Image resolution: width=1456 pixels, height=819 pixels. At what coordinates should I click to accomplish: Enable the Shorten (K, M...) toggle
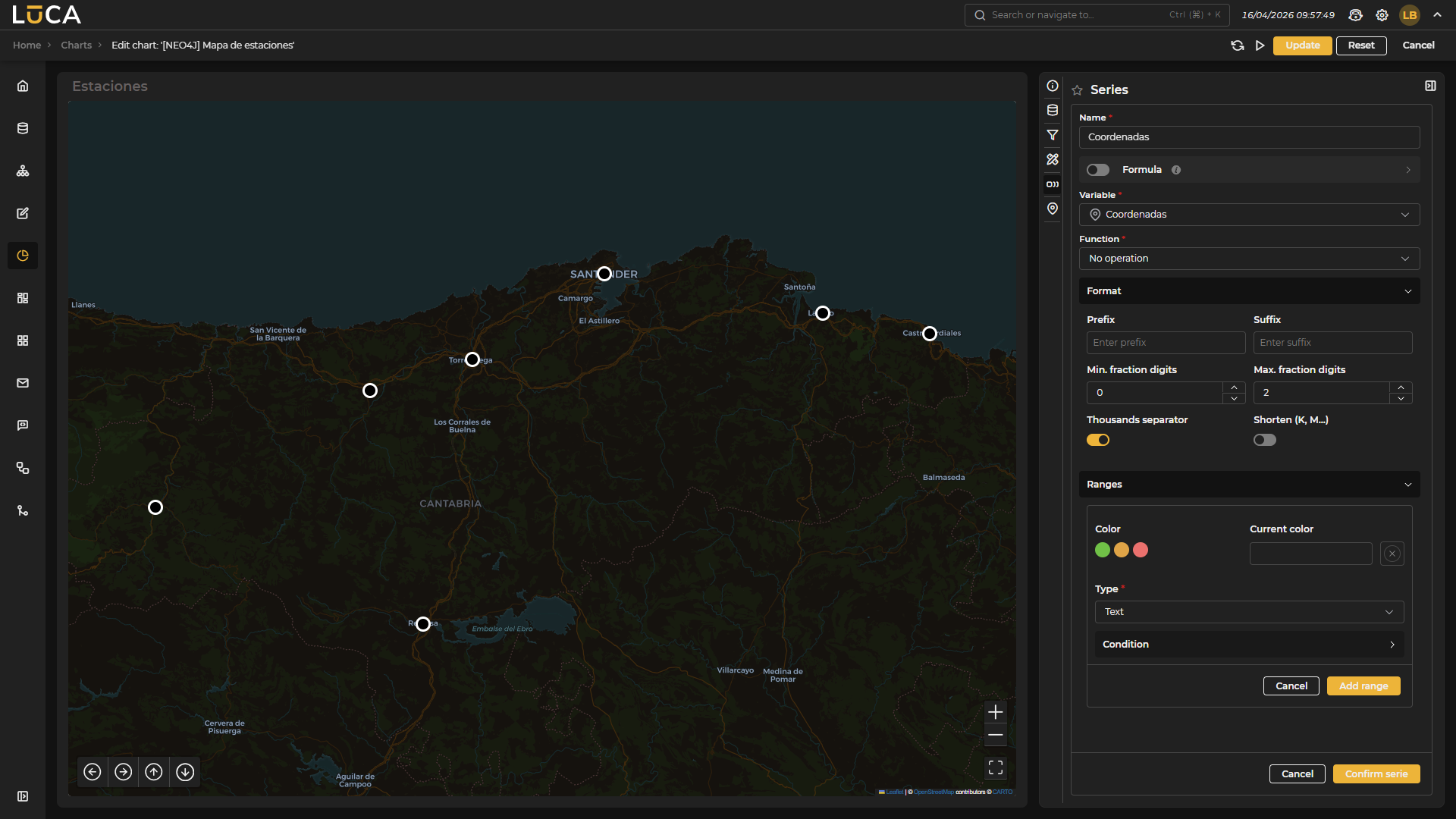tap(1265, 440)
